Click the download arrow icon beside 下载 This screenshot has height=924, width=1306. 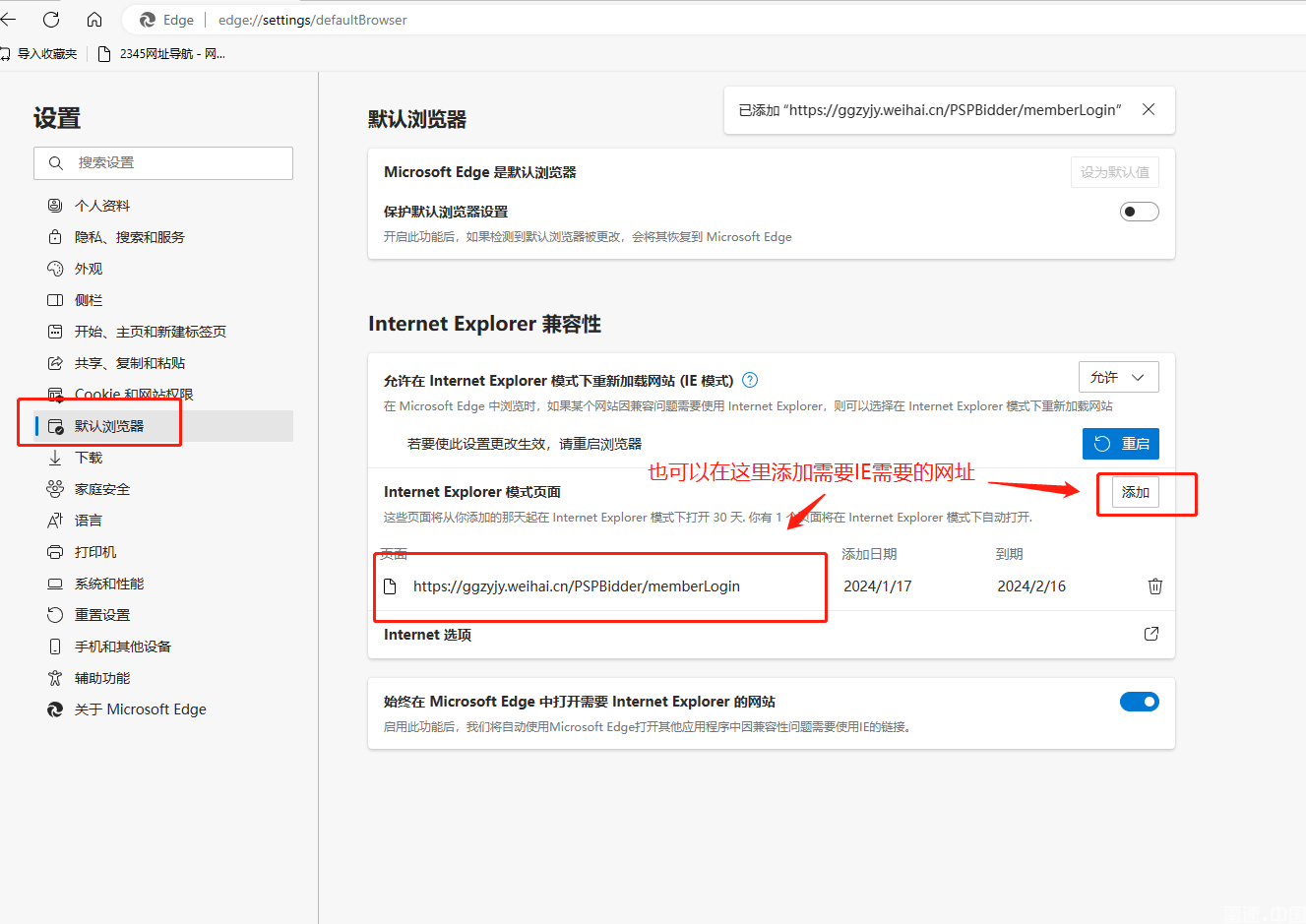coord(55,458)
